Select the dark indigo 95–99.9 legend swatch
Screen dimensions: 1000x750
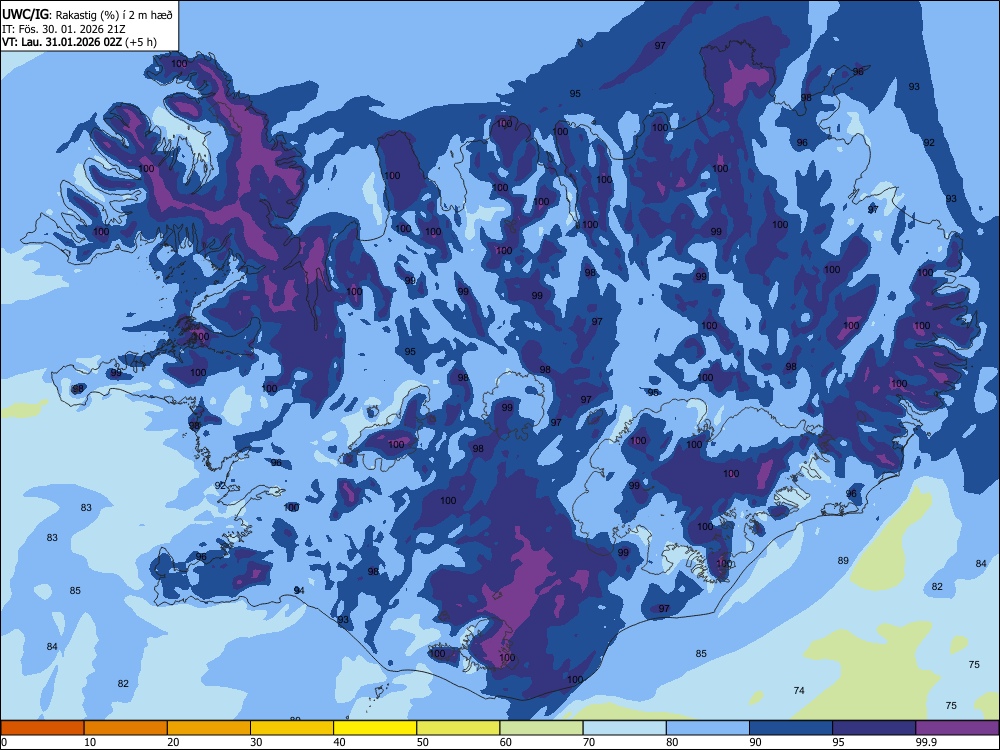tap(874, 728)
